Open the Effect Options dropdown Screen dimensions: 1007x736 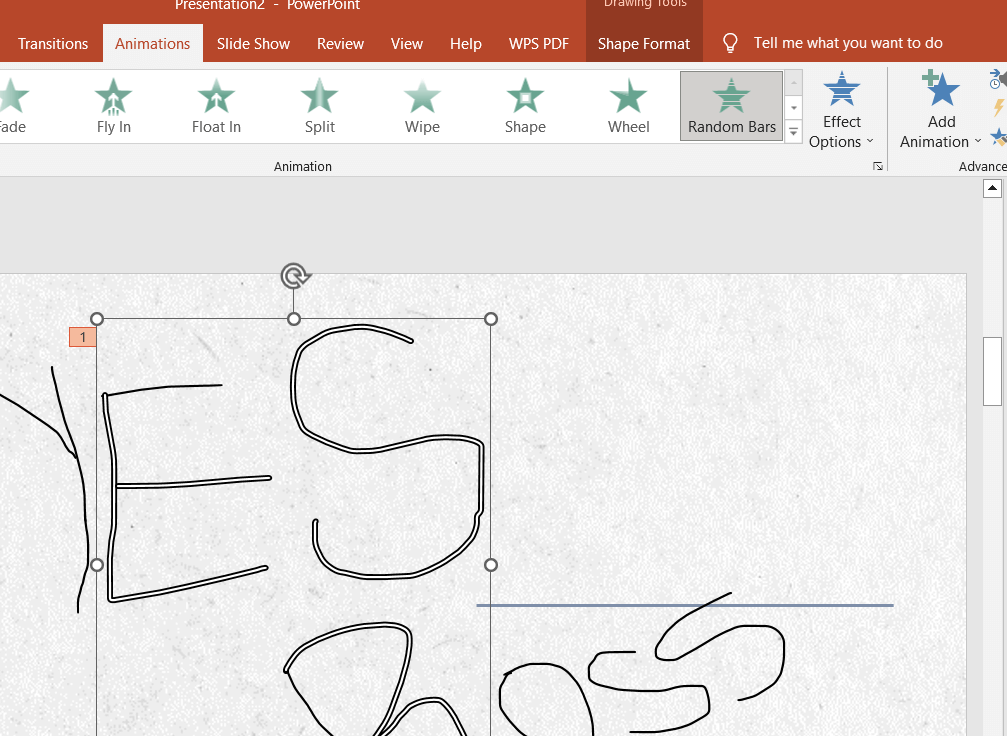tap(841, 112)
